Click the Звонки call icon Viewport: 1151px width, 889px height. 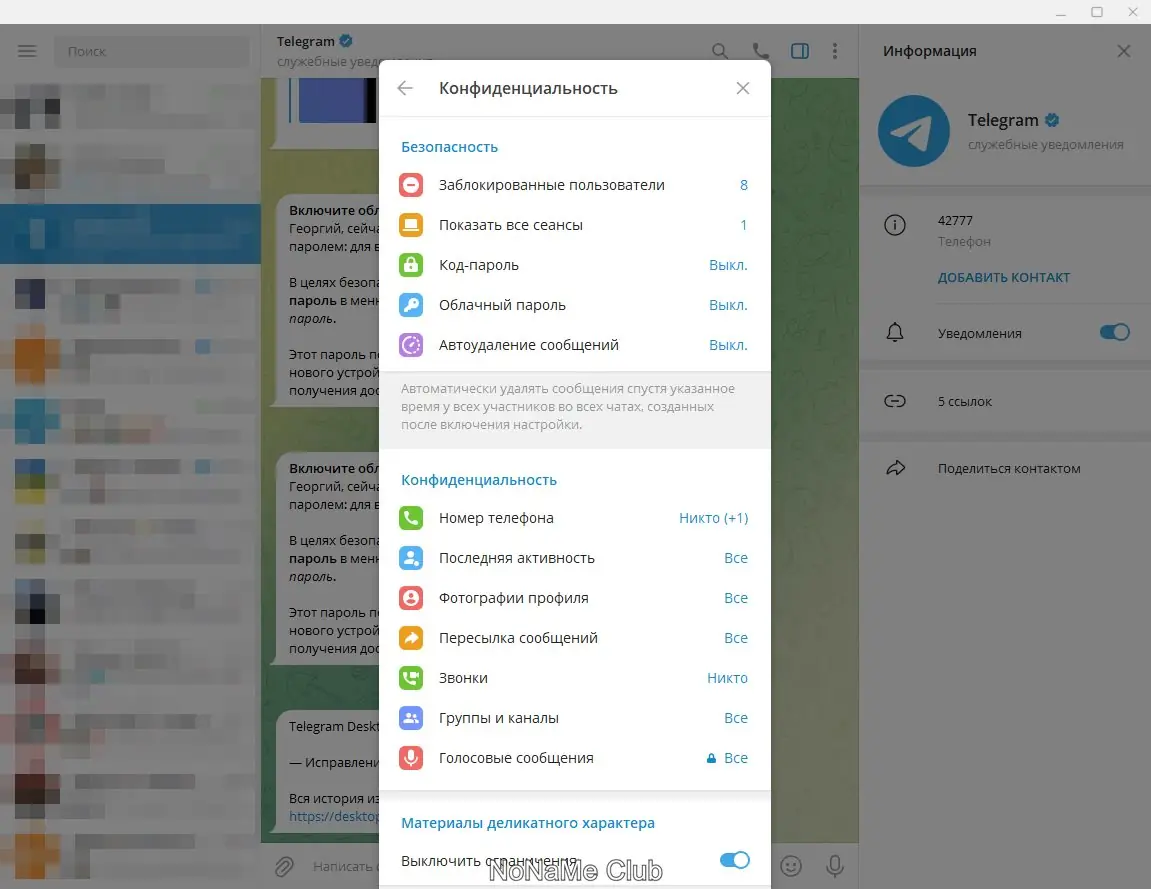(411, 678)
